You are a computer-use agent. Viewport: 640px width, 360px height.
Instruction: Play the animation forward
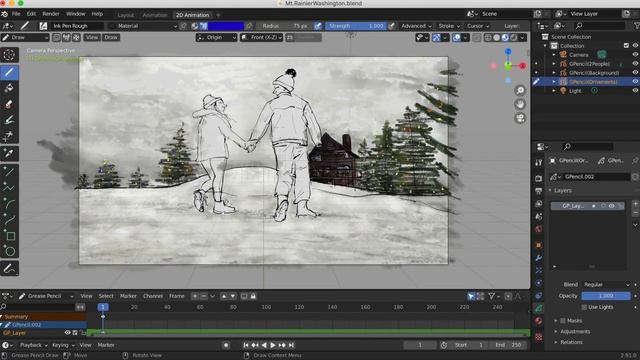point(273,345)
